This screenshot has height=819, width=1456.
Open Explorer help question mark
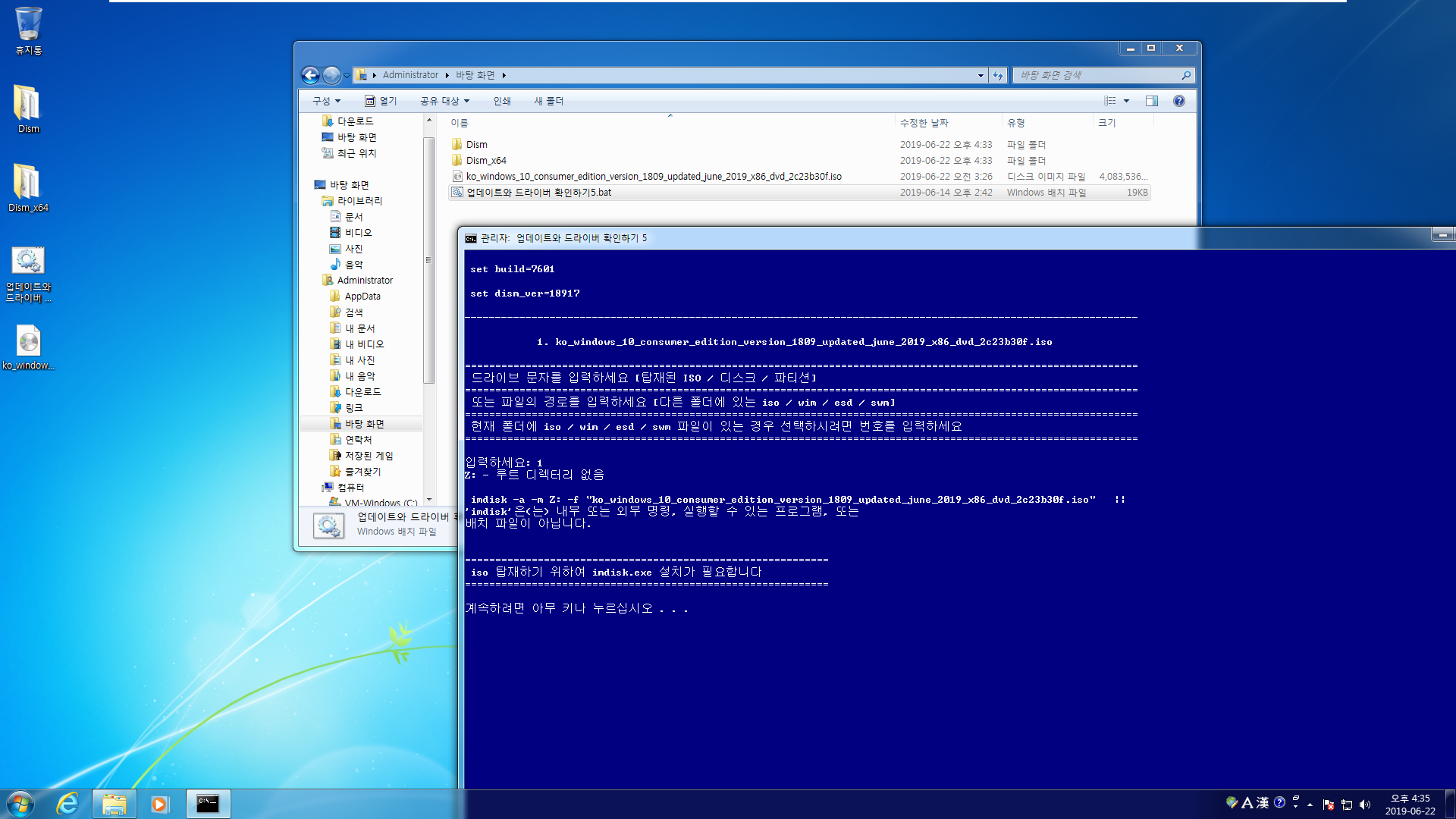point(1178,101)
